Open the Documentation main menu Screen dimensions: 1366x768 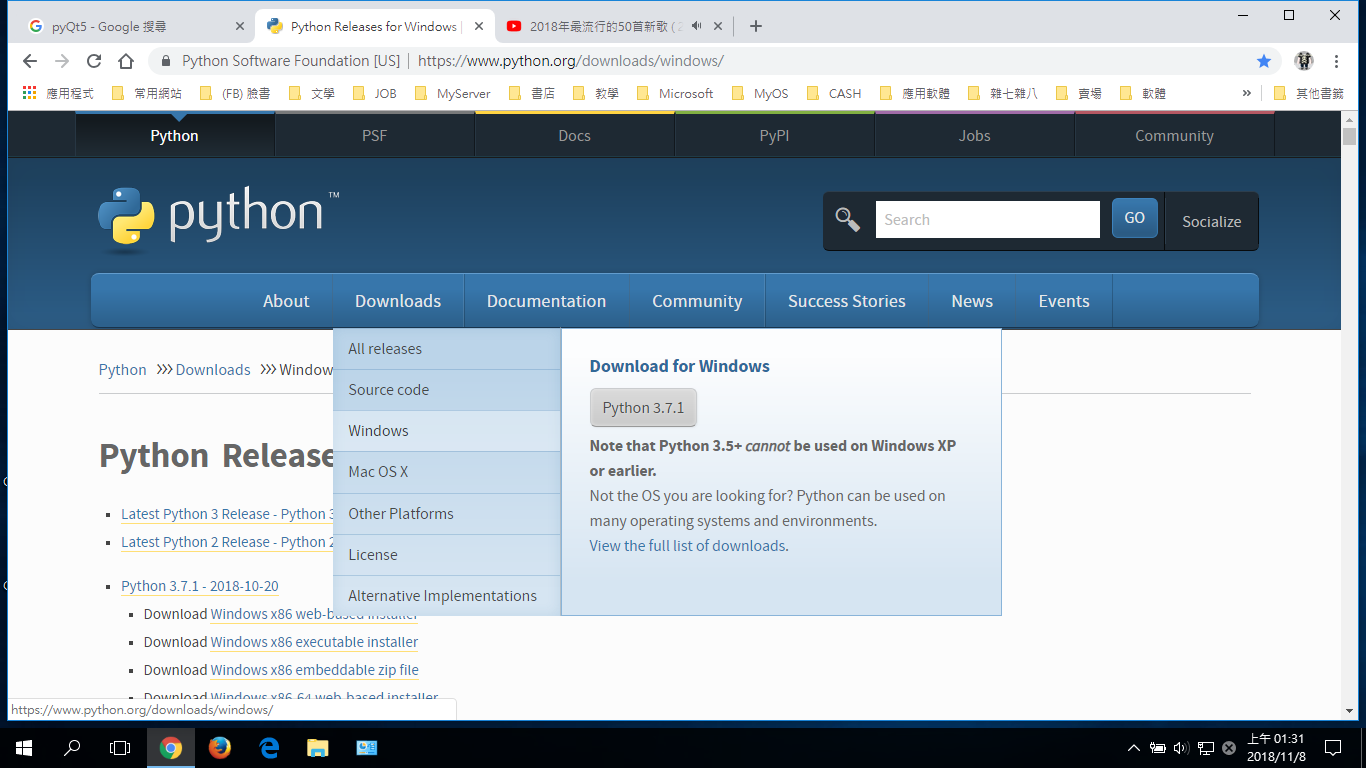(546, 301)
